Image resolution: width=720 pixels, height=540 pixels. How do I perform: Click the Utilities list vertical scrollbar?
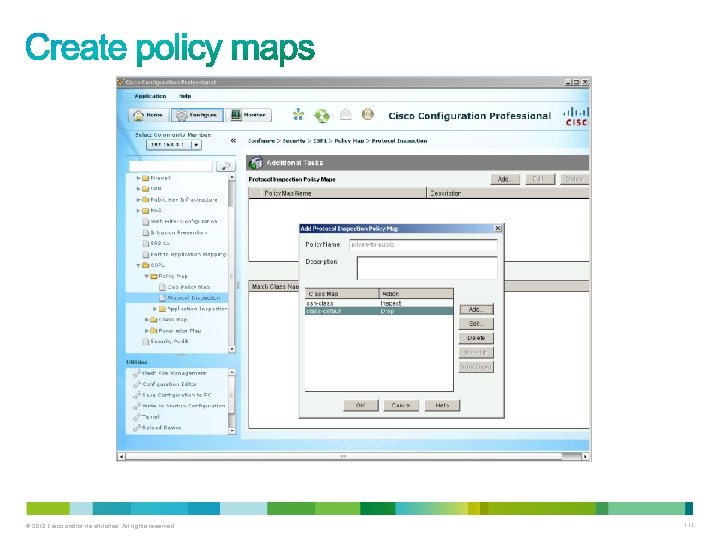tap(232, 402)
